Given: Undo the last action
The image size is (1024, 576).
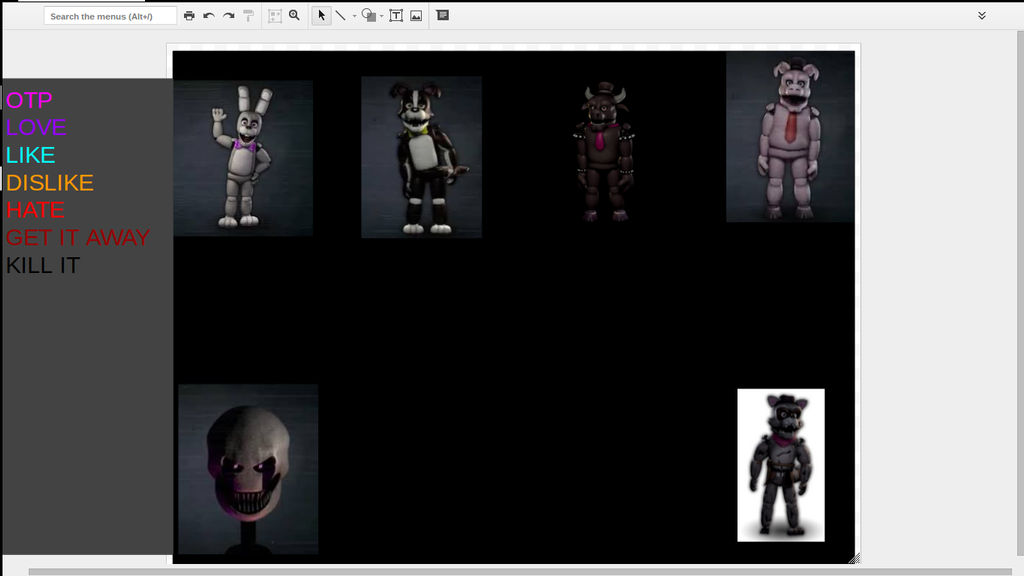Looking at the screenshot, I should [209, 16].
